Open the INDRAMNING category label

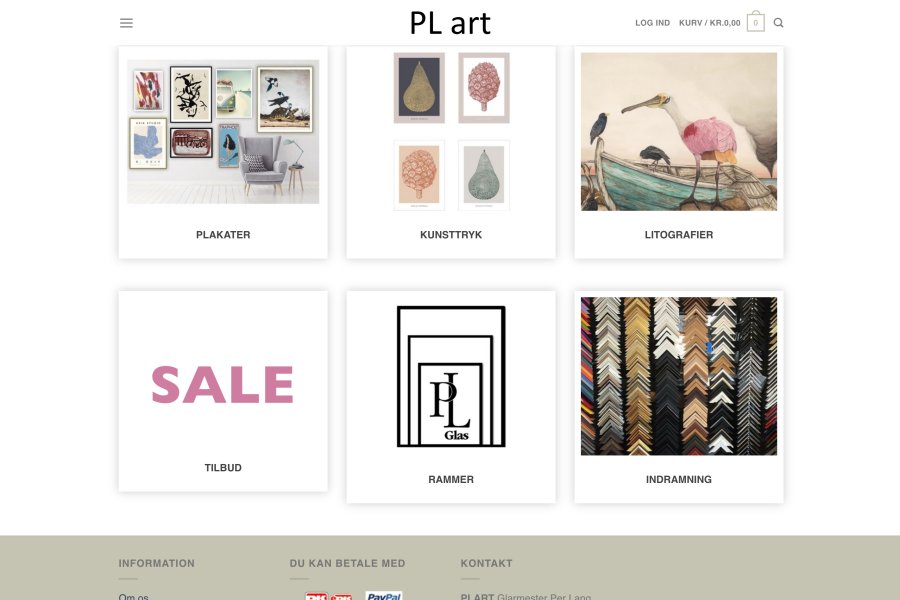click(679, 479)
